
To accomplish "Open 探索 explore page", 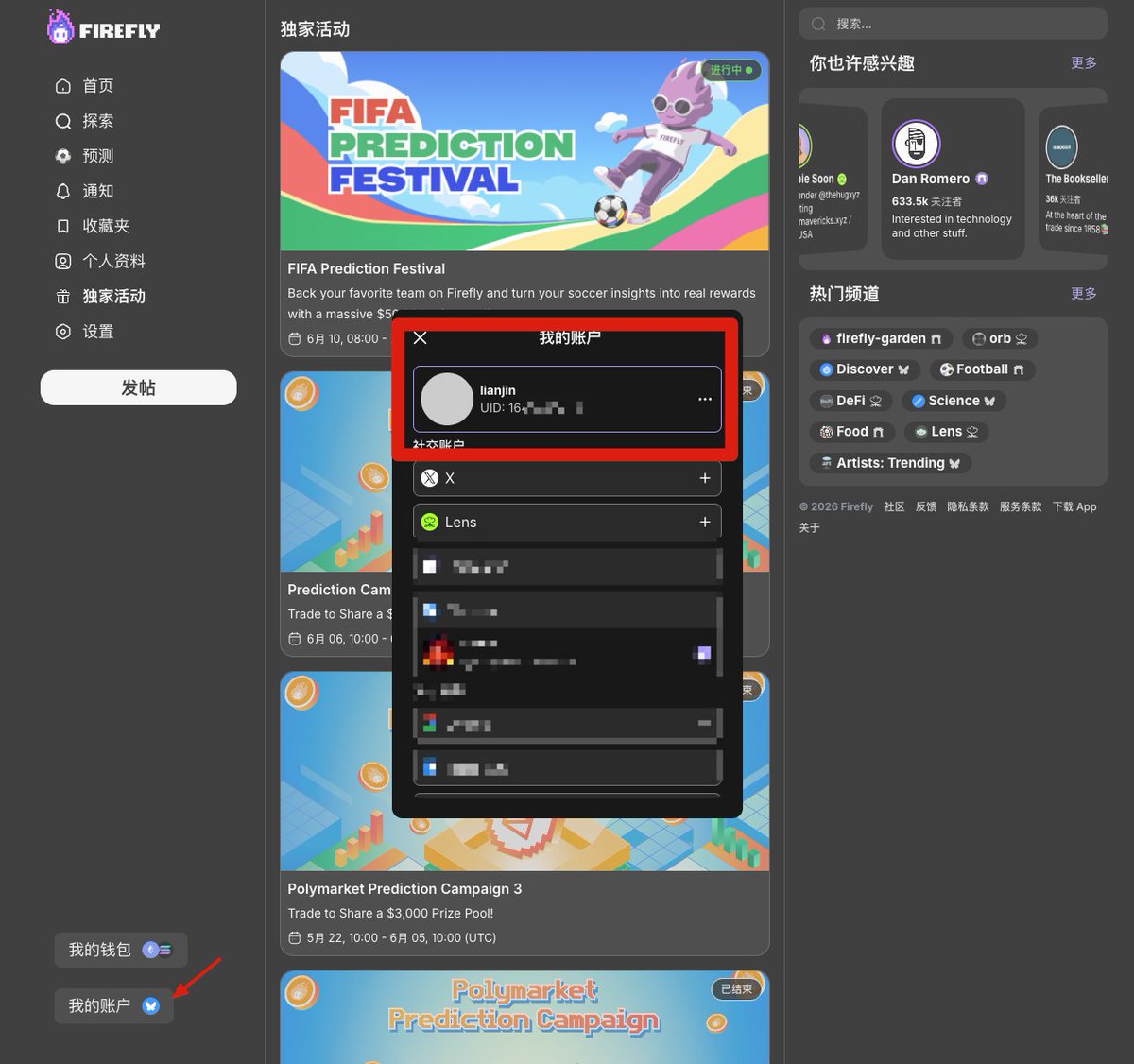I will [84, 121].
